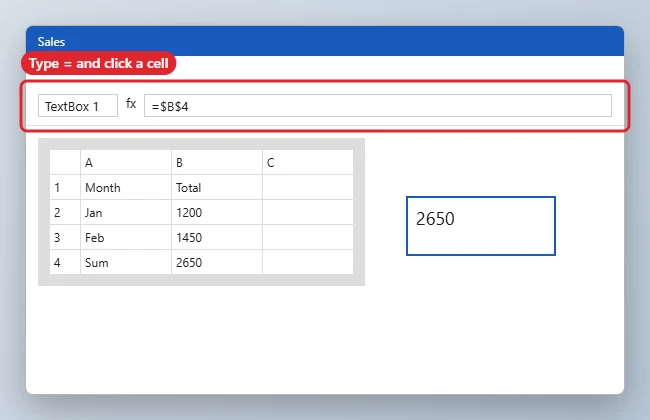Screen dimensions: 650x420
Task: Select the text box showing 2650
Action: tap(481, 226)
